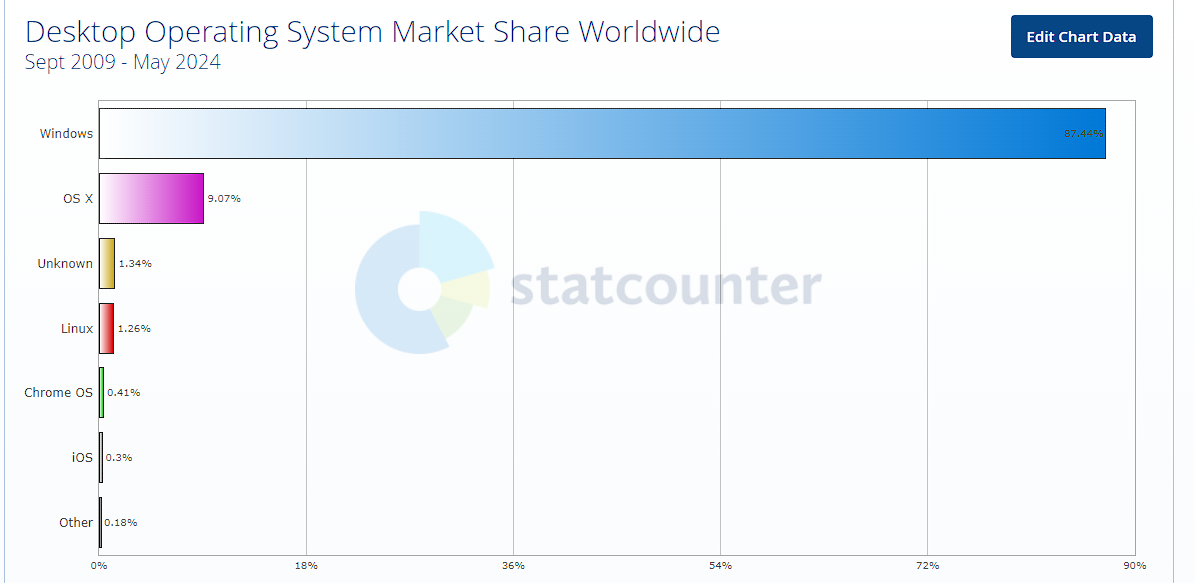Click the Unknown yellow bar
Image resolution: width=1195 pixels, height=583 pixels.
tap(107, 263)
